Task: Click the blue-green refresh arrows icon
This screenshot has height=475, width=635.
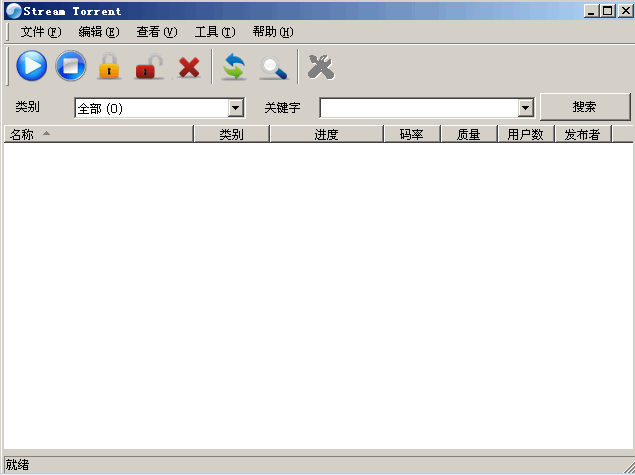Action: 234,66
